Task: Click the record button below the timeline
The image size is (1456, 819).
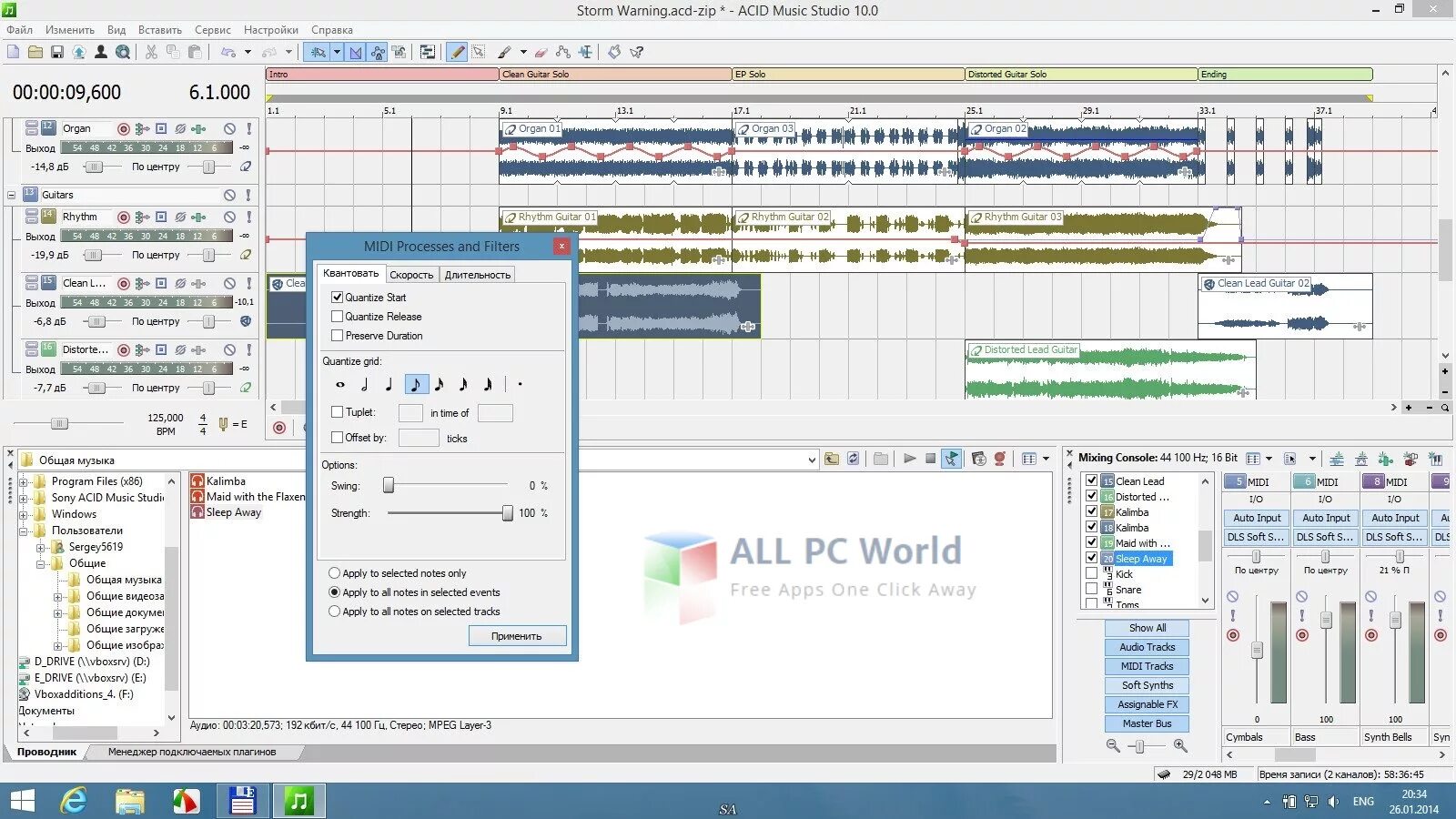Action: click(279, 427)
